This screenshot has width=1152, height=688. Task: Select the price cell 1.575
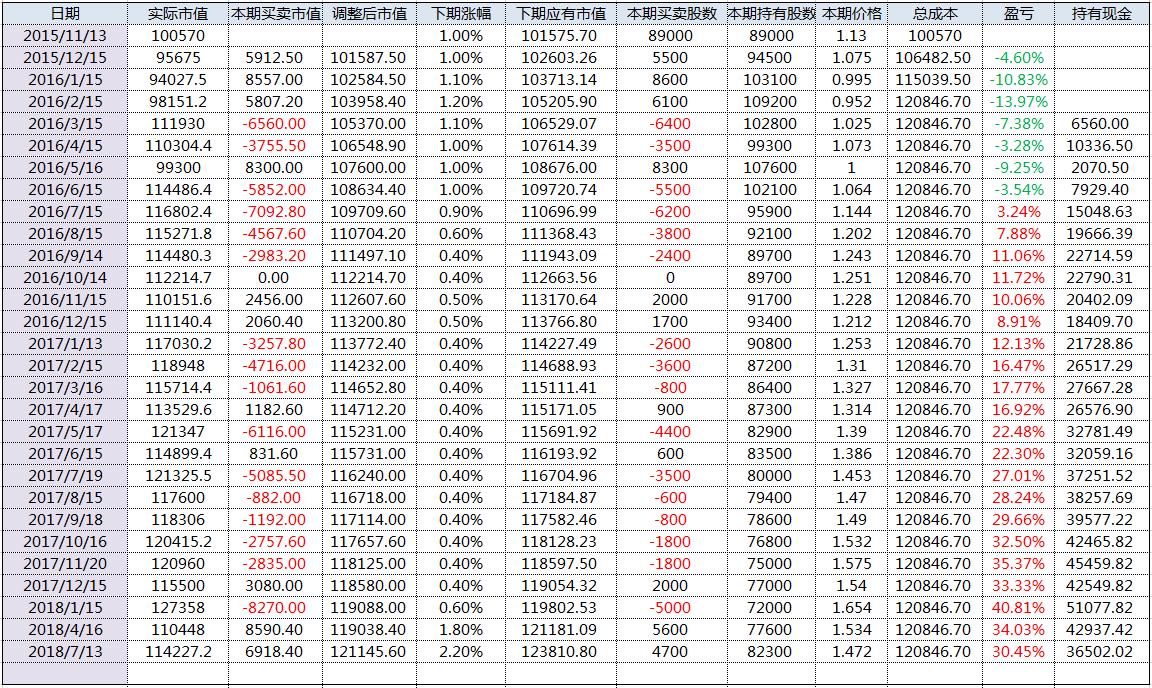pyautogui.click(x=852, y=564)
